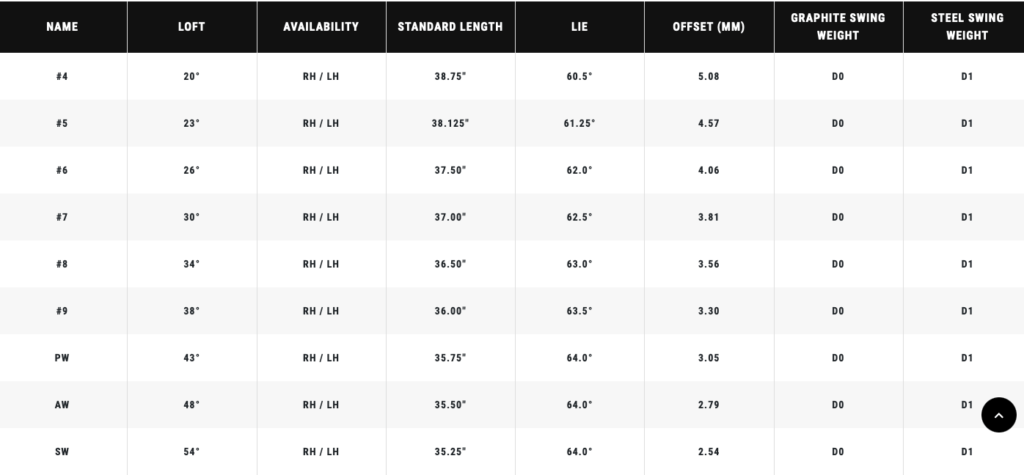The image size is (1024, 475).
Task: Click the scroll-to-top arrow button
Action: 999,415
